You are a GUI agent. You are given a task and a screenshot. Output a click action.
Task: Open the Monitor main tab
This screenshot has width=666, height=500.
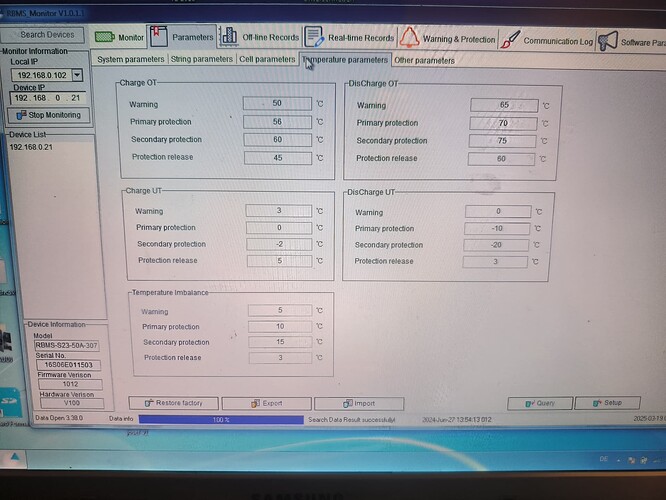coord(119,37)
